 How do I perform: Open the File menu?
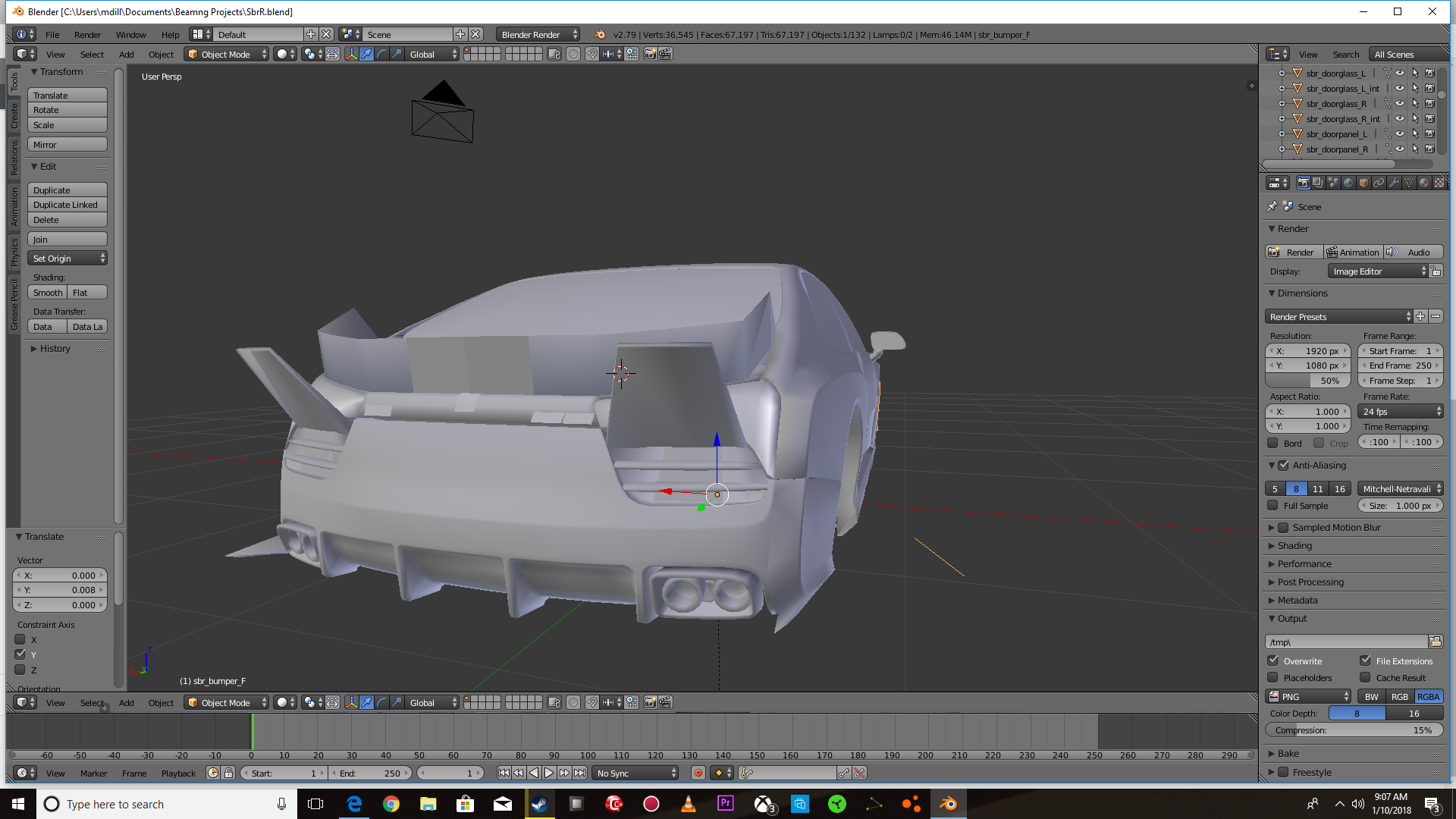point(52,35)
